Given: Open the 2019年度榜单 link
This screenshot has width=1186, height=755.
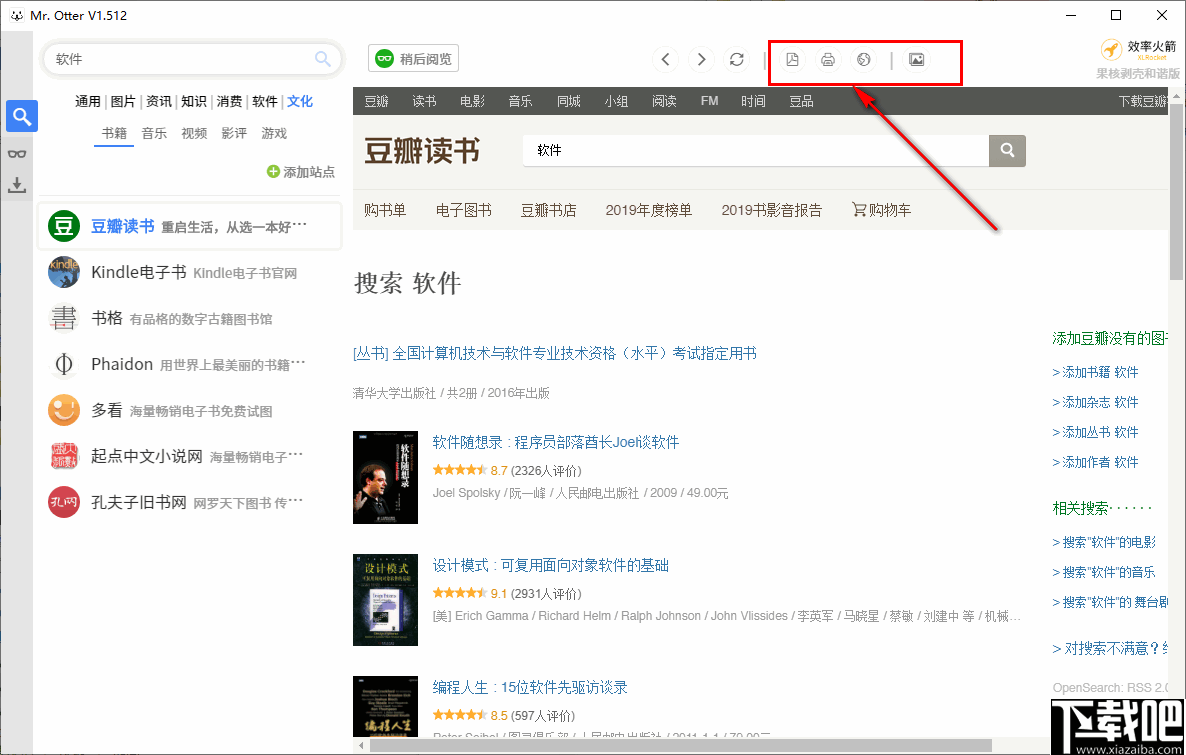Looking at the screenshot, I should (649, 210).
